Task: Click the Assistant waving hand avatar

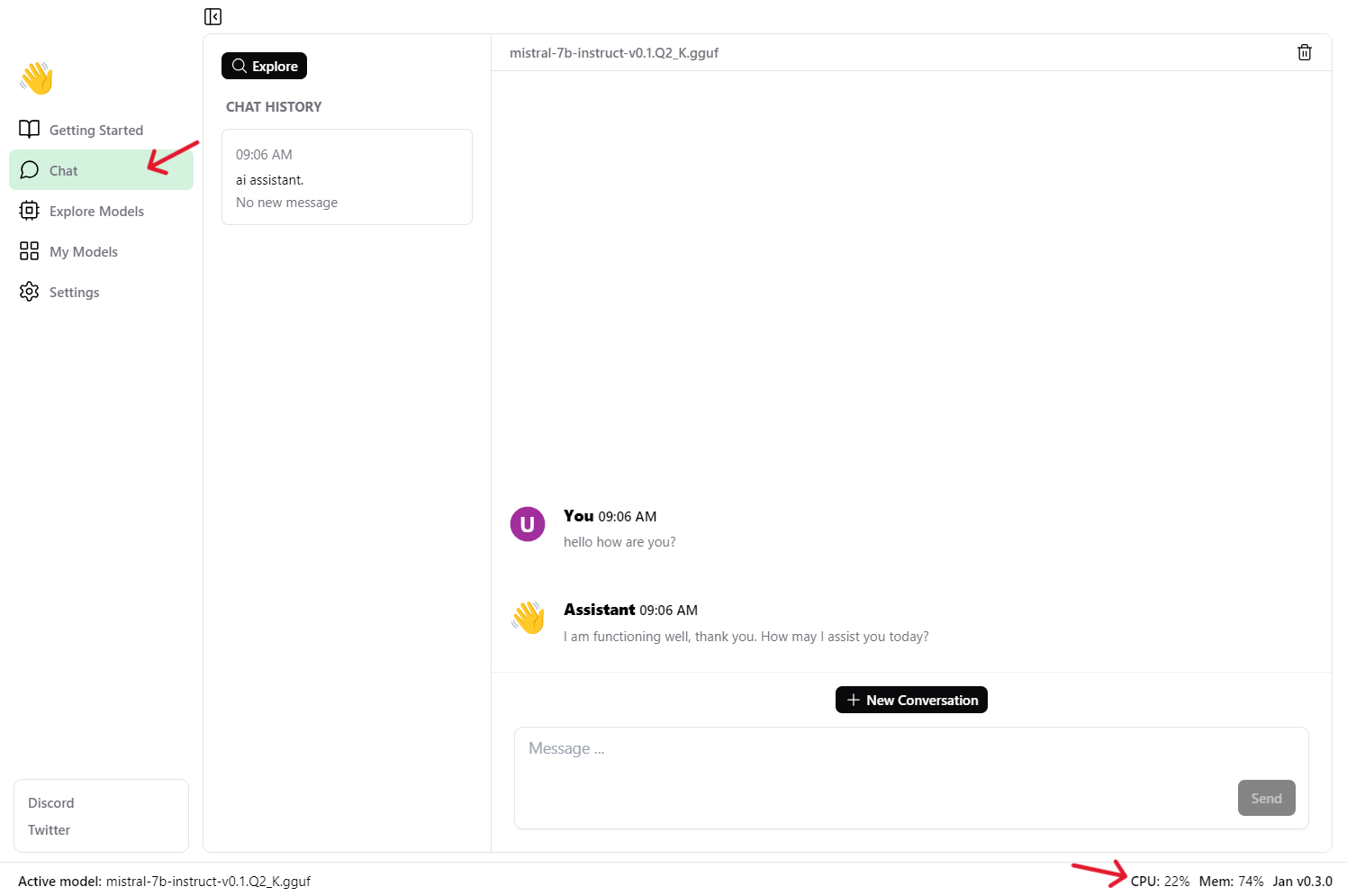Action: [x=529, y=618]
